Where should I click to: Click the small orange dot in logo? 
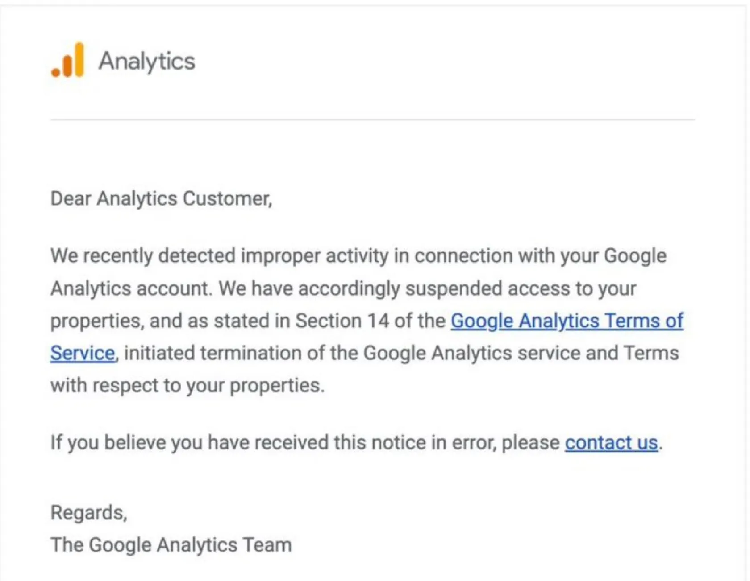point(56,72)
